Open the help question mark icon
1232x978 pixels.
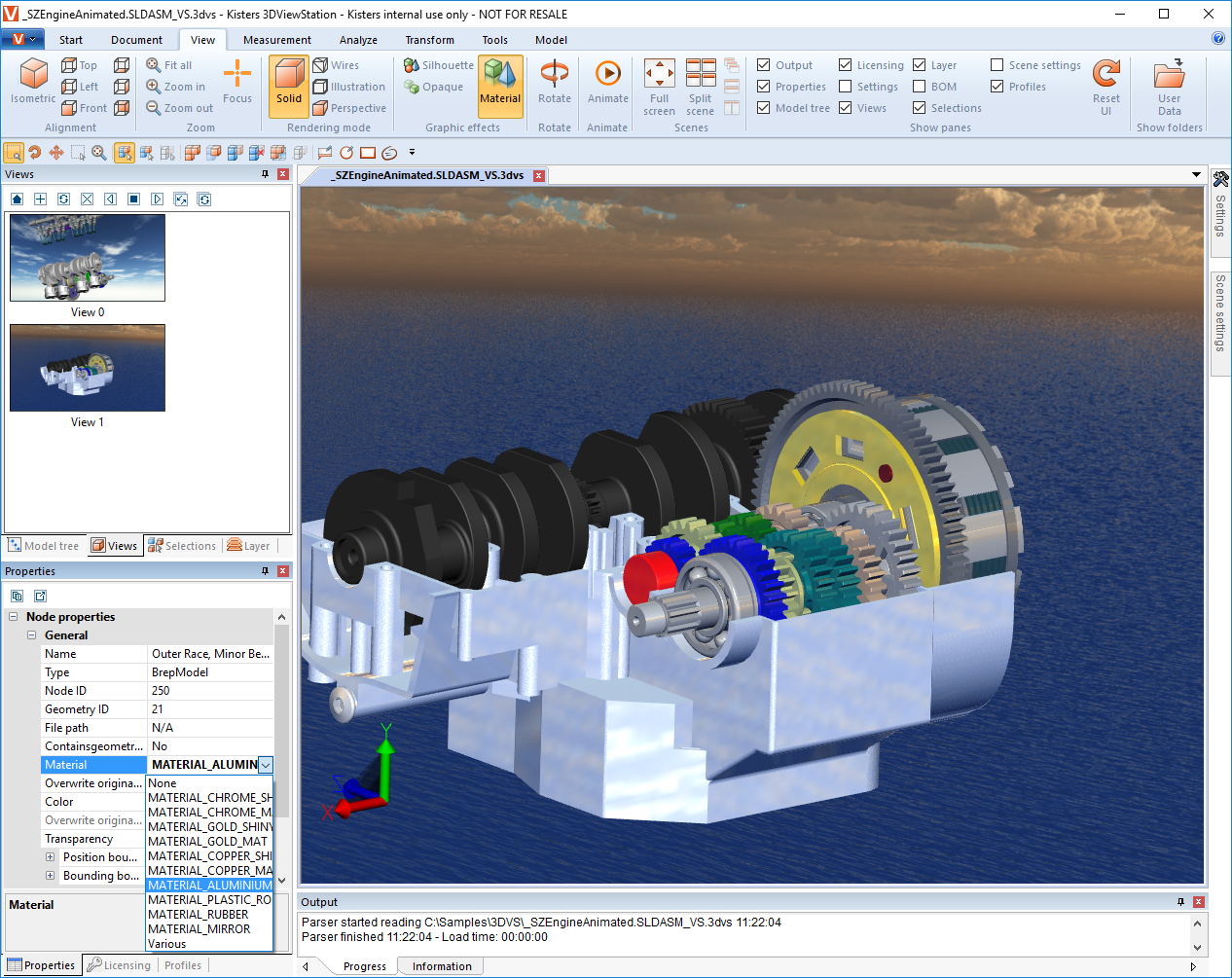click(x=1218, y=38)
